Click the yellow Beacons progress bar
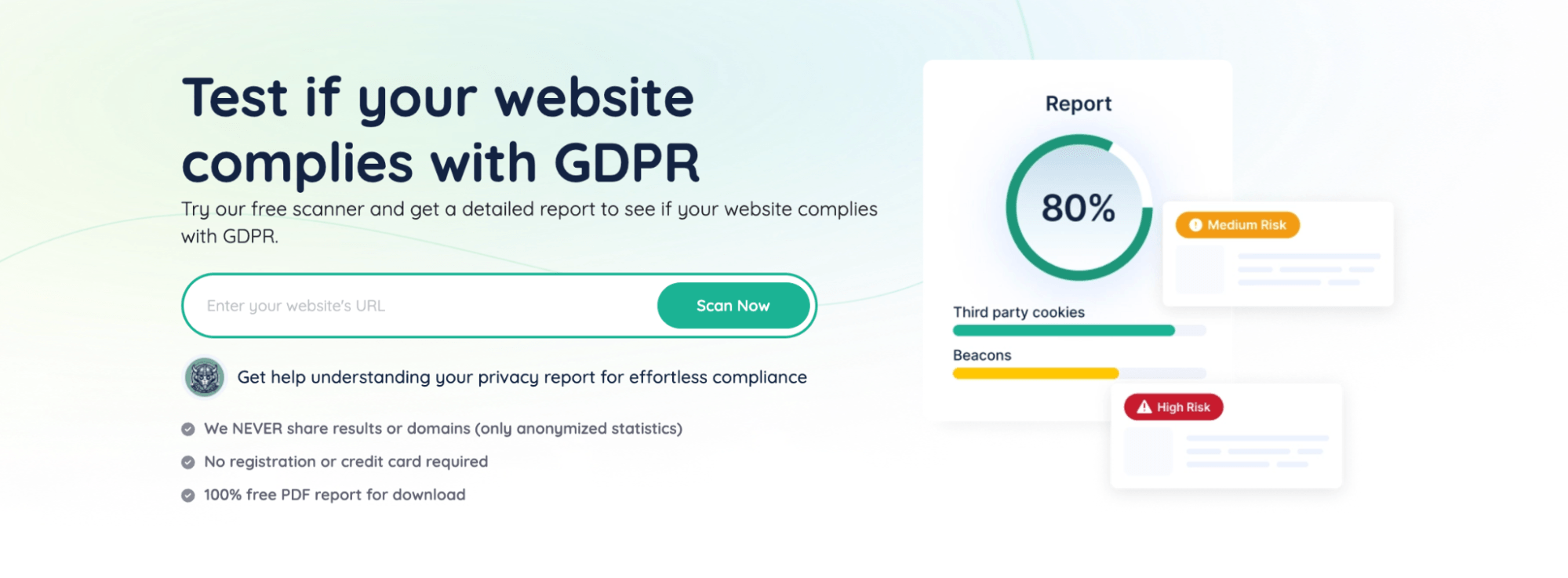 pyautogui.click(x=1035, y=373)
